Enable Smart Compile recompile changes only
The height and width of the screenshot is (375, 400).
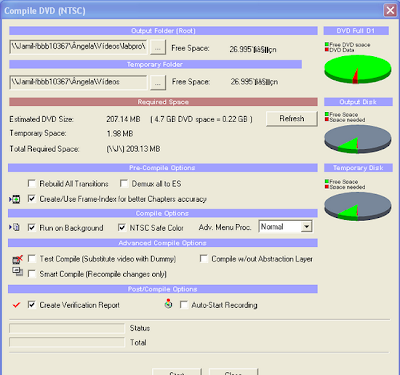pos(32,274)
